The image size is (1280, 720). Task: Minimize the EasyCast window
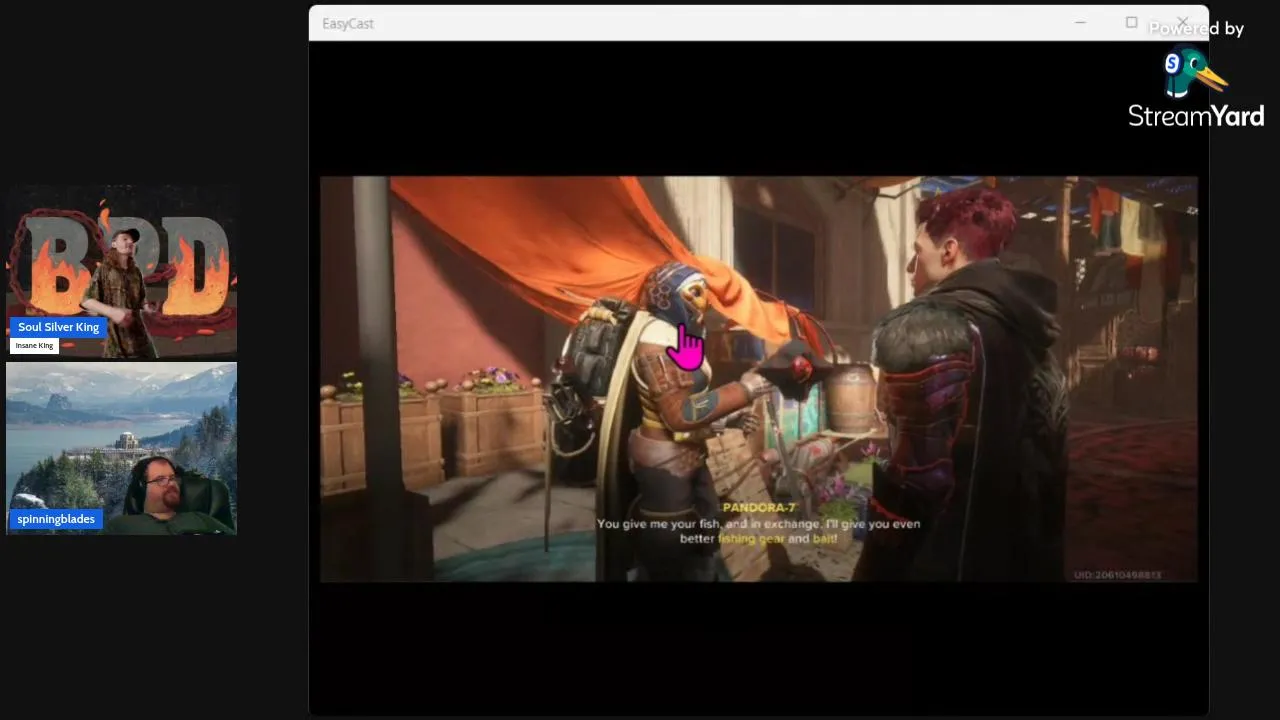1080,23
